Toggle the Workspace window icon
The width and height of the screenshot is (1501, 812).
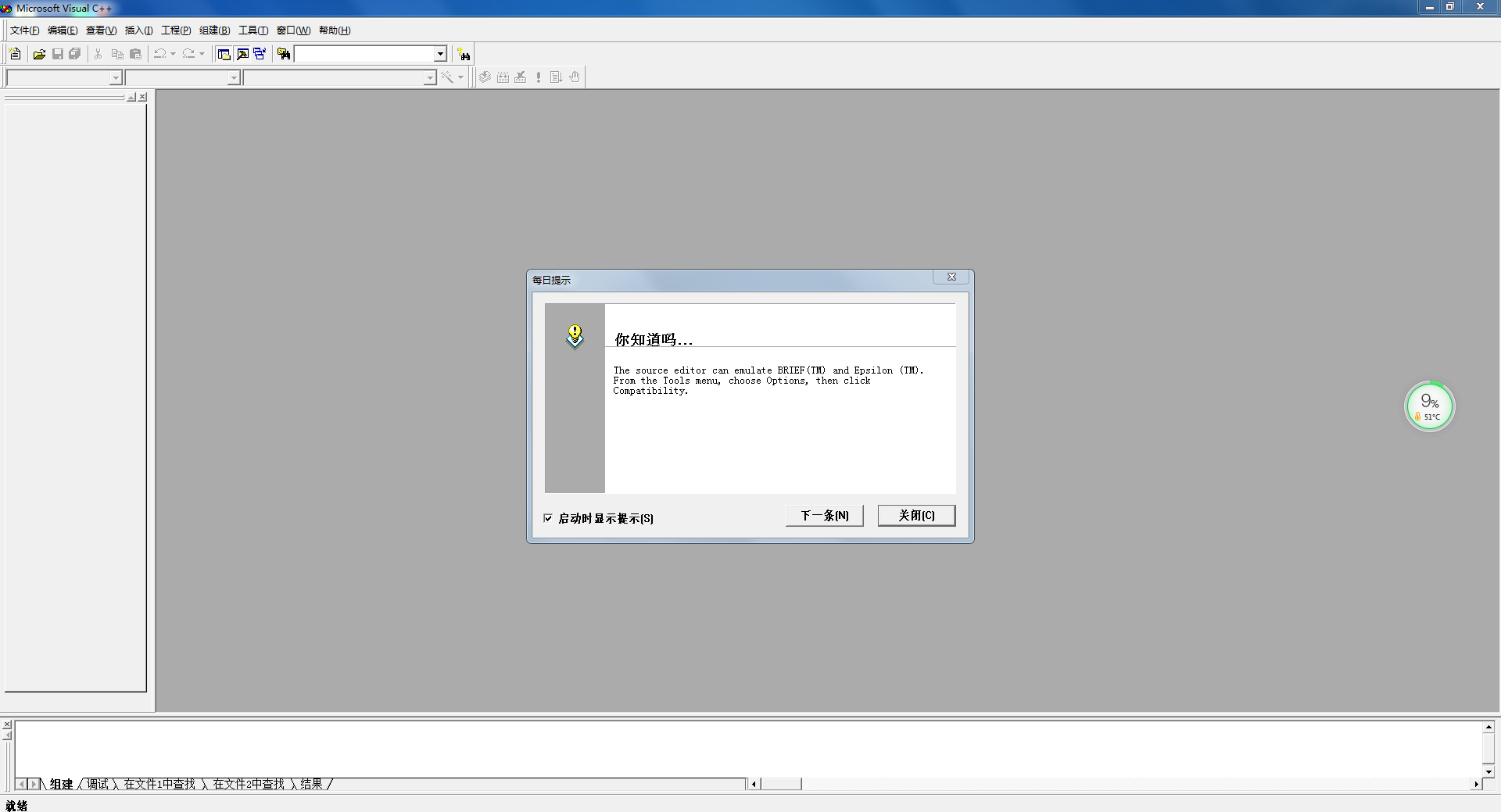click(x=224, y=54)
